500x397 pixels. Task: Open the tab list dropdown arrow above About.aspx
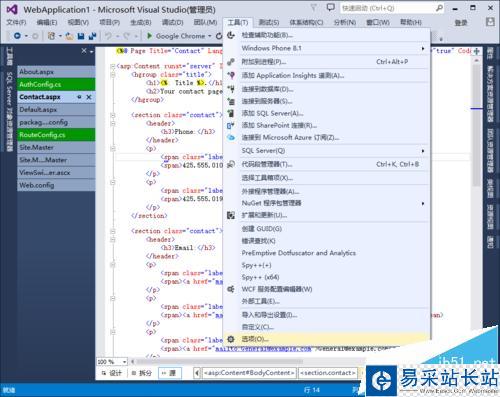coord(91,51)
